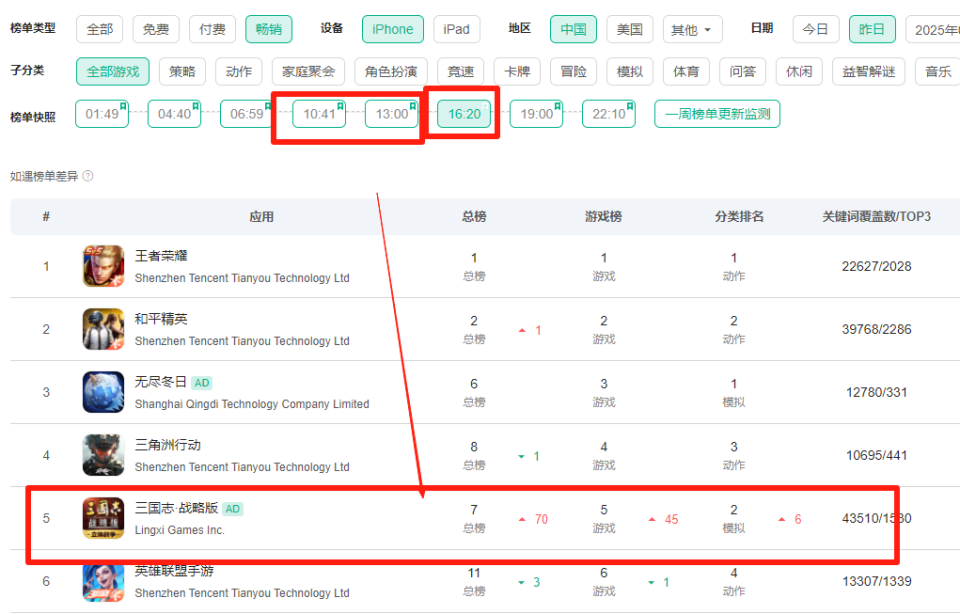Open the 英雄联盟手游 app title link
This screenshot has width=960, height=614.
click(174, 571)
